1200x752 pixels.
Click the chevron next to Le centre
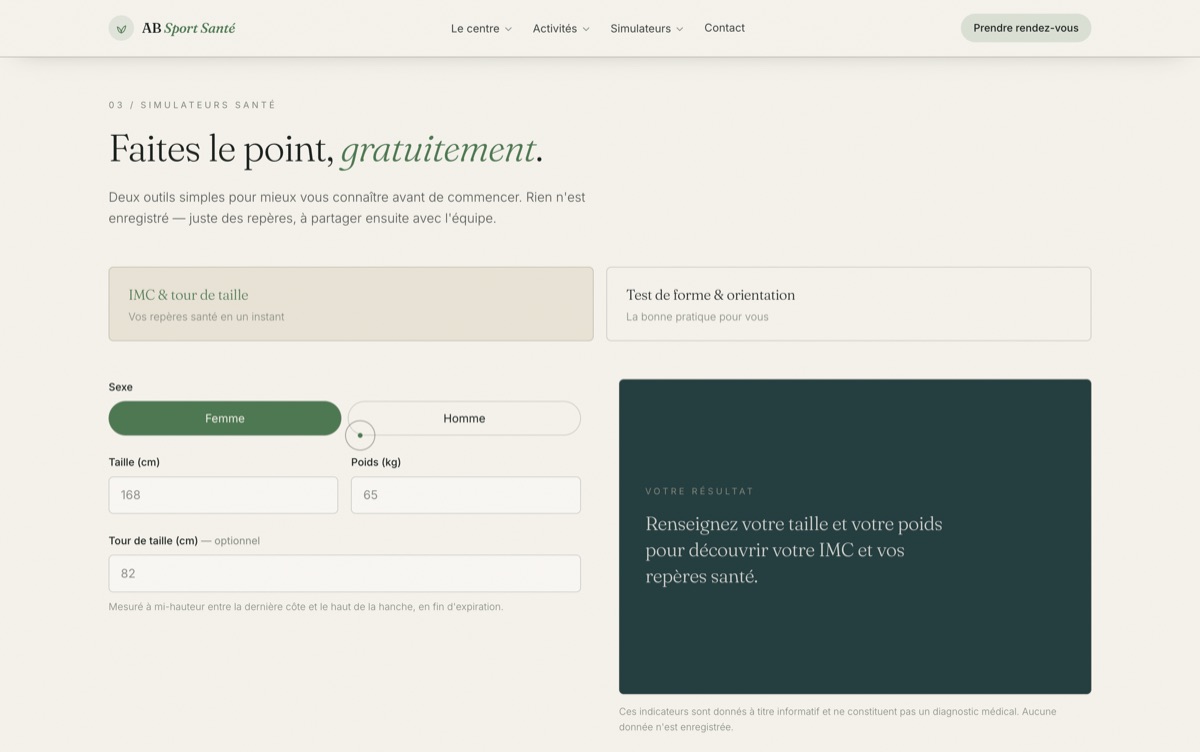(508, 29)
